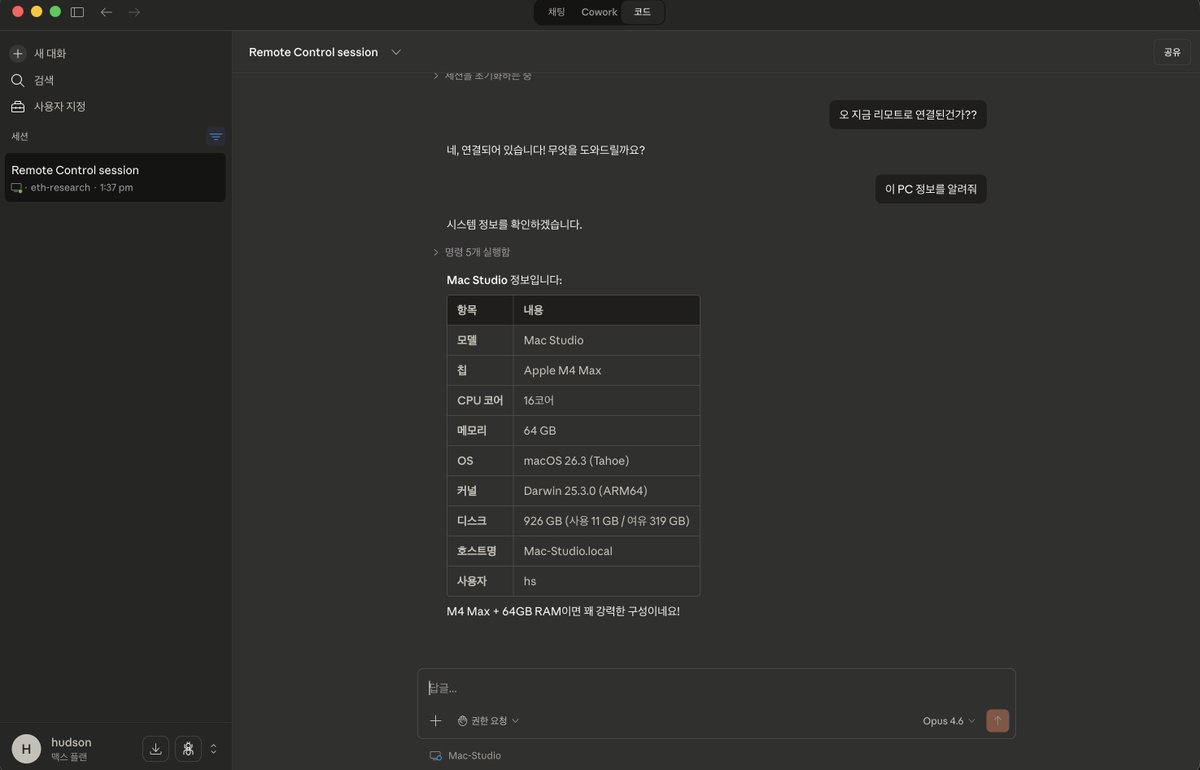
Task: Click the hudson avatar circle
Action: pyautogui.click(x=26, y=748)
